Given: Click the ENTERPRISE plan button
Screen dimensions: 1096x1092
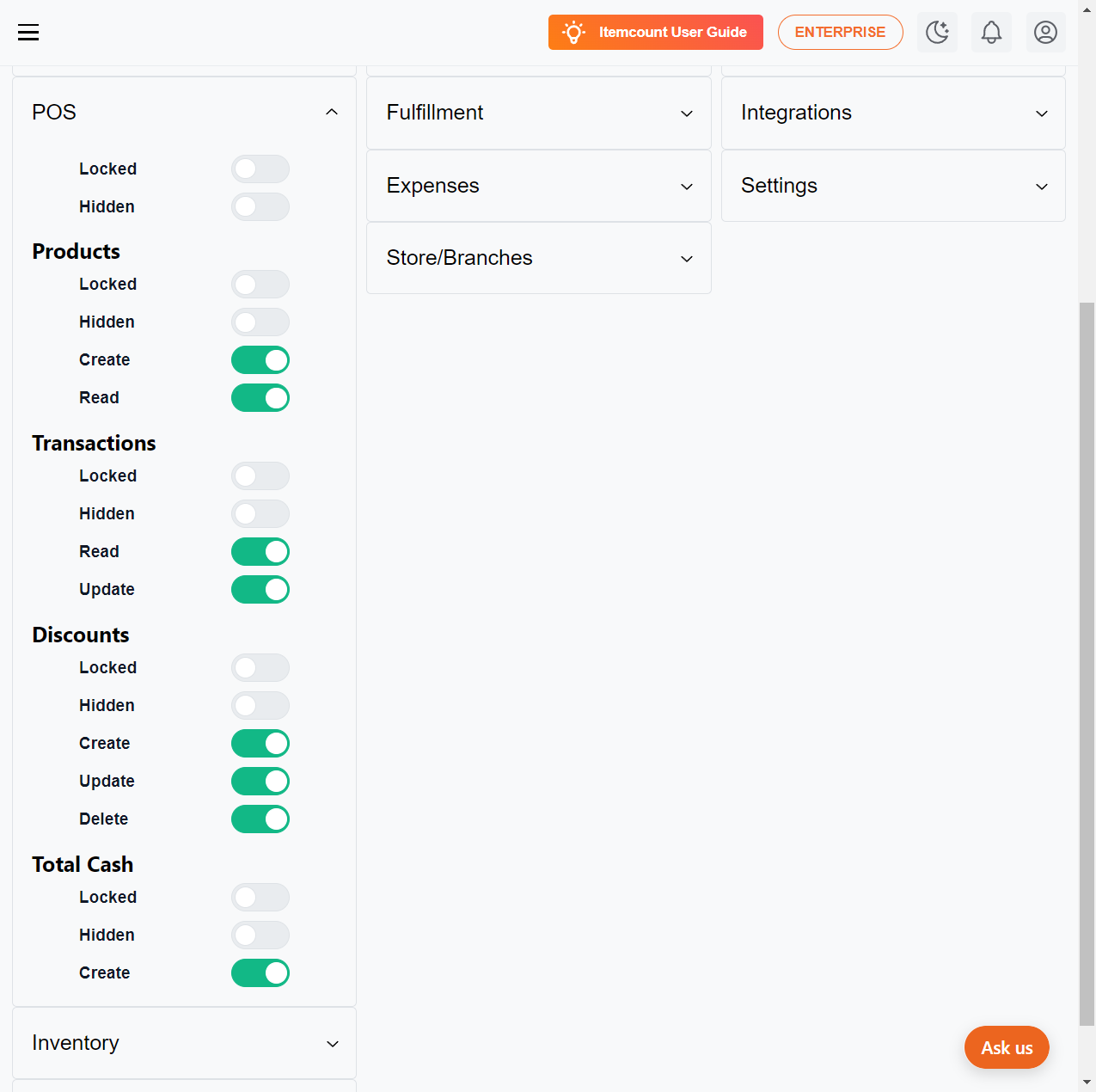Looking at the screenshot, I should point(841,33).
